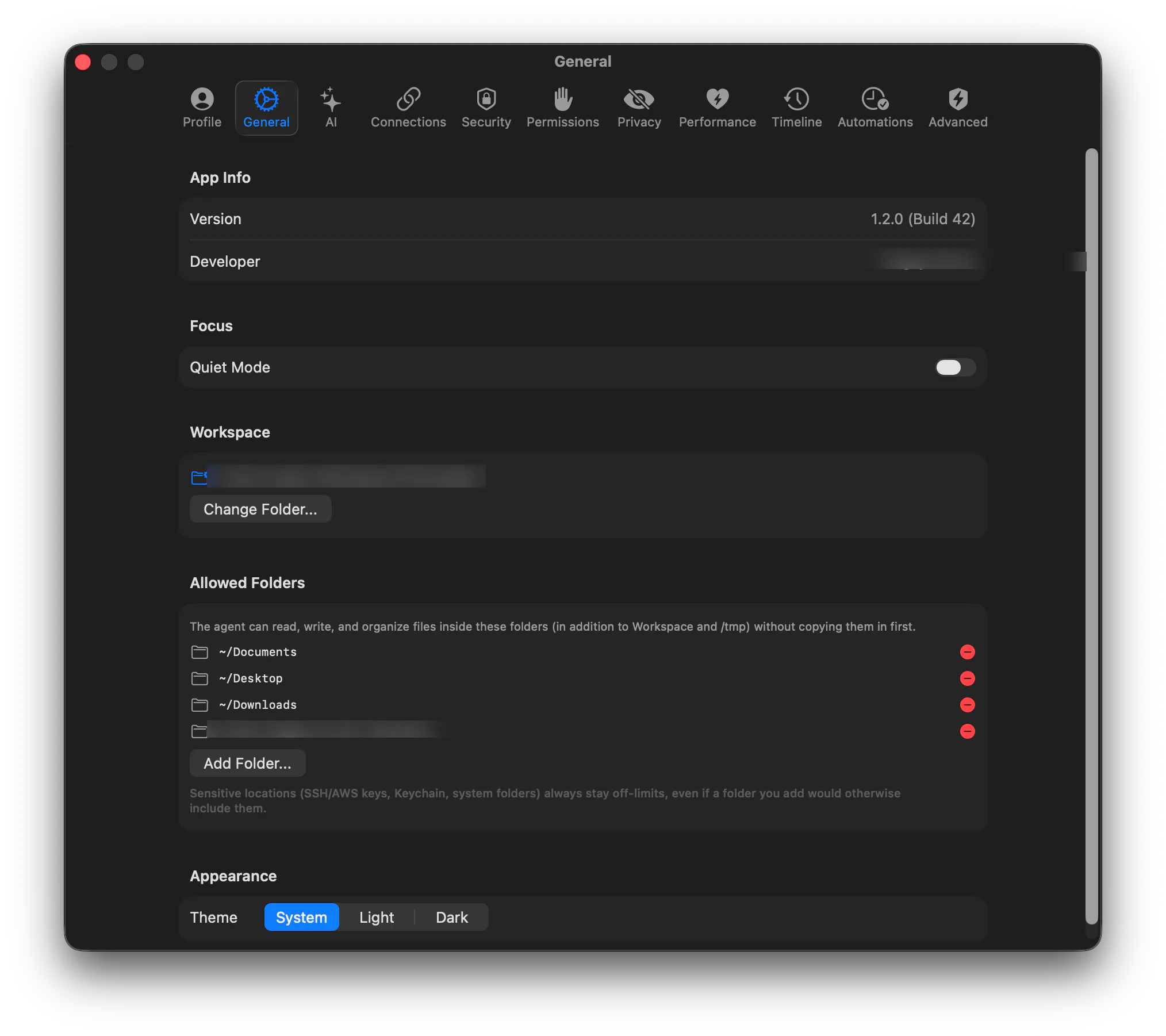Click the Add Folder button

pos(247,763)
